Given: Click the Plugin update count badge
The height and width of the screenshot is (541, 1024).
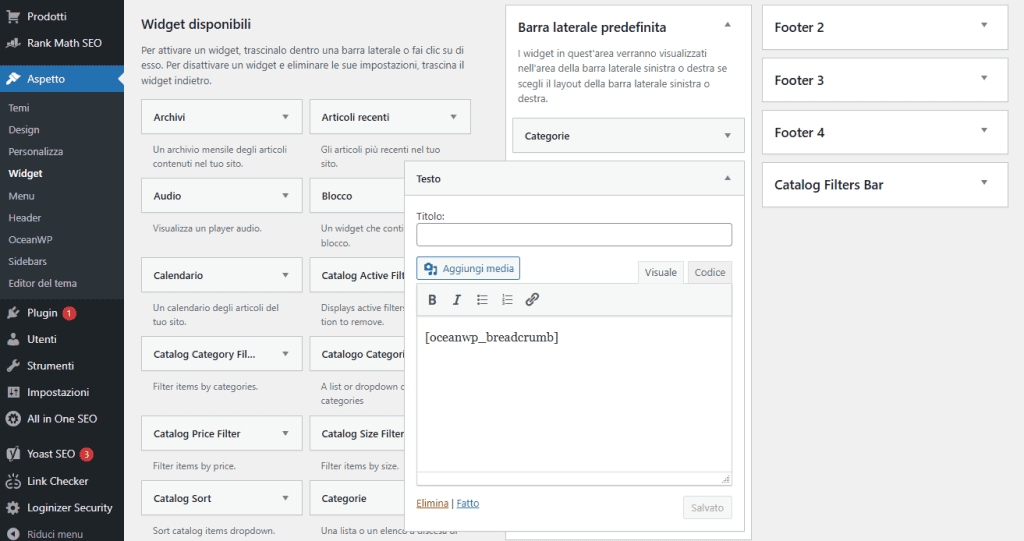Looking at the screenshot, I should (x=69, y=313).
